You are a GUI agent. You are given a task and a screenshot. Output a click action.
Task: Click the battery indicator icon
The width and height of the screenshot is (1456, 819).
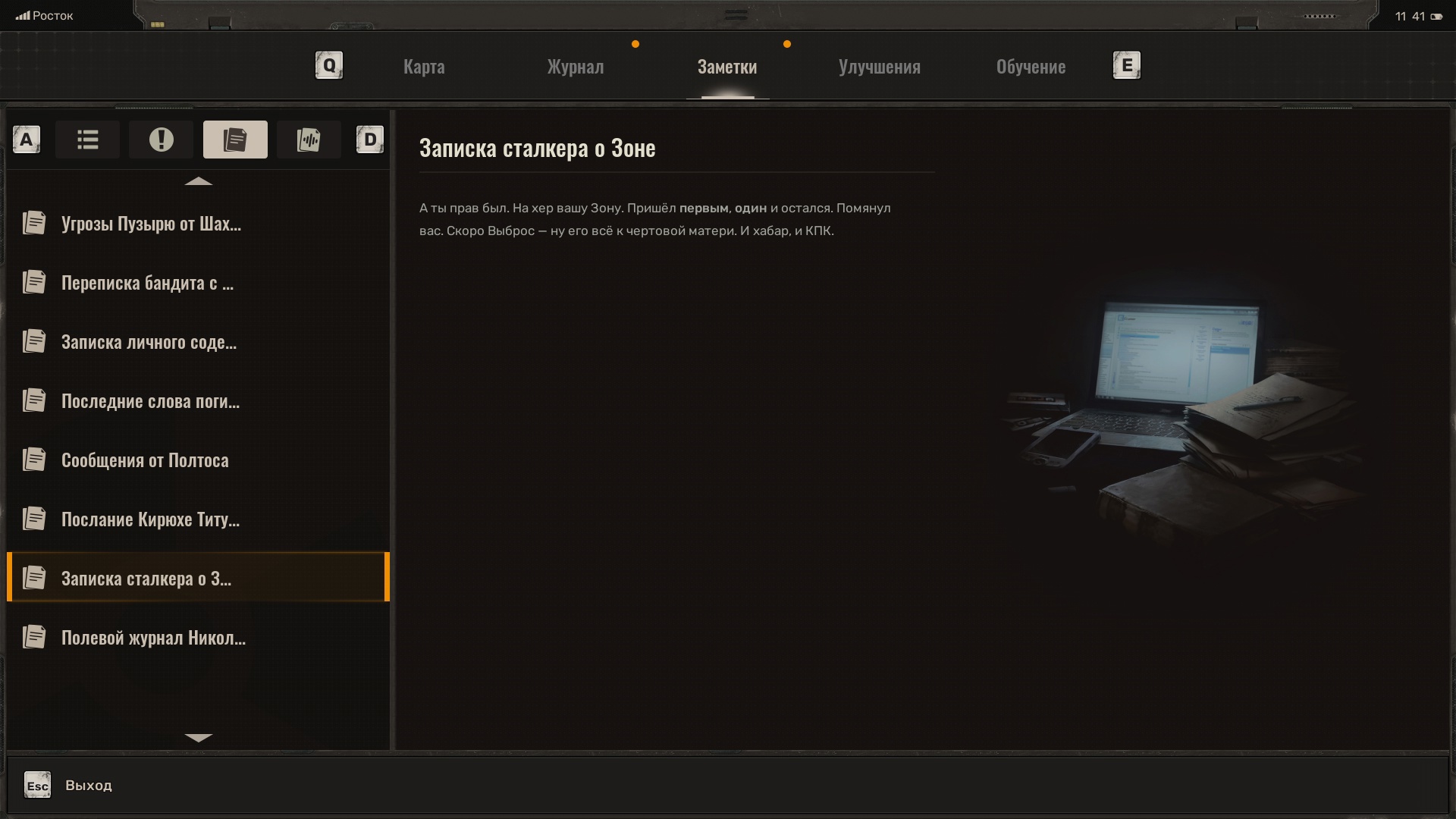click(1436, 17)
